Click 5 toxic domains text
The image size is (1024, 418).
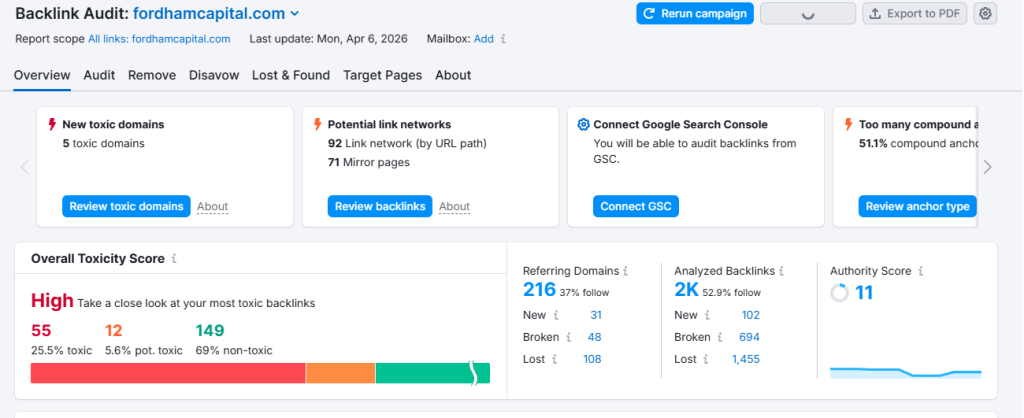click(x=104, y=143)
